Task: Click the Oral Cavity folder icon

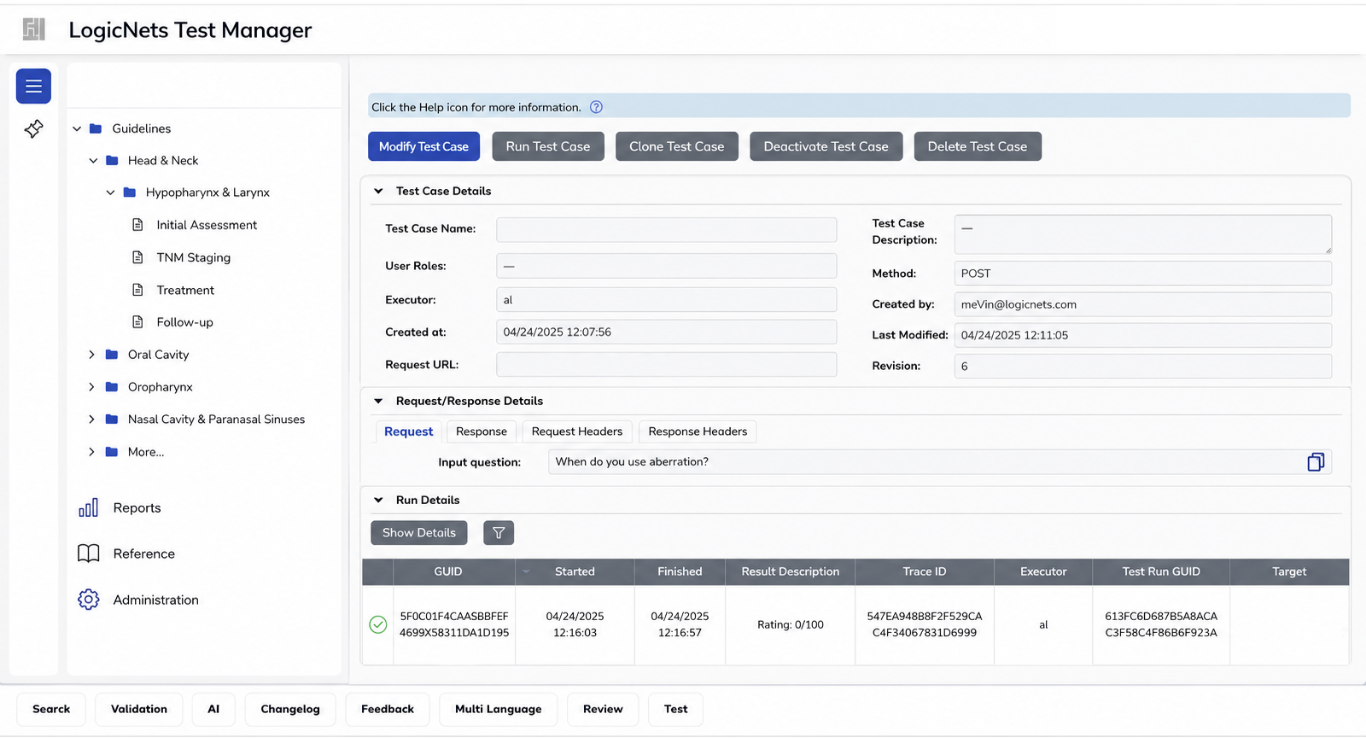Action: pos(112,355)
